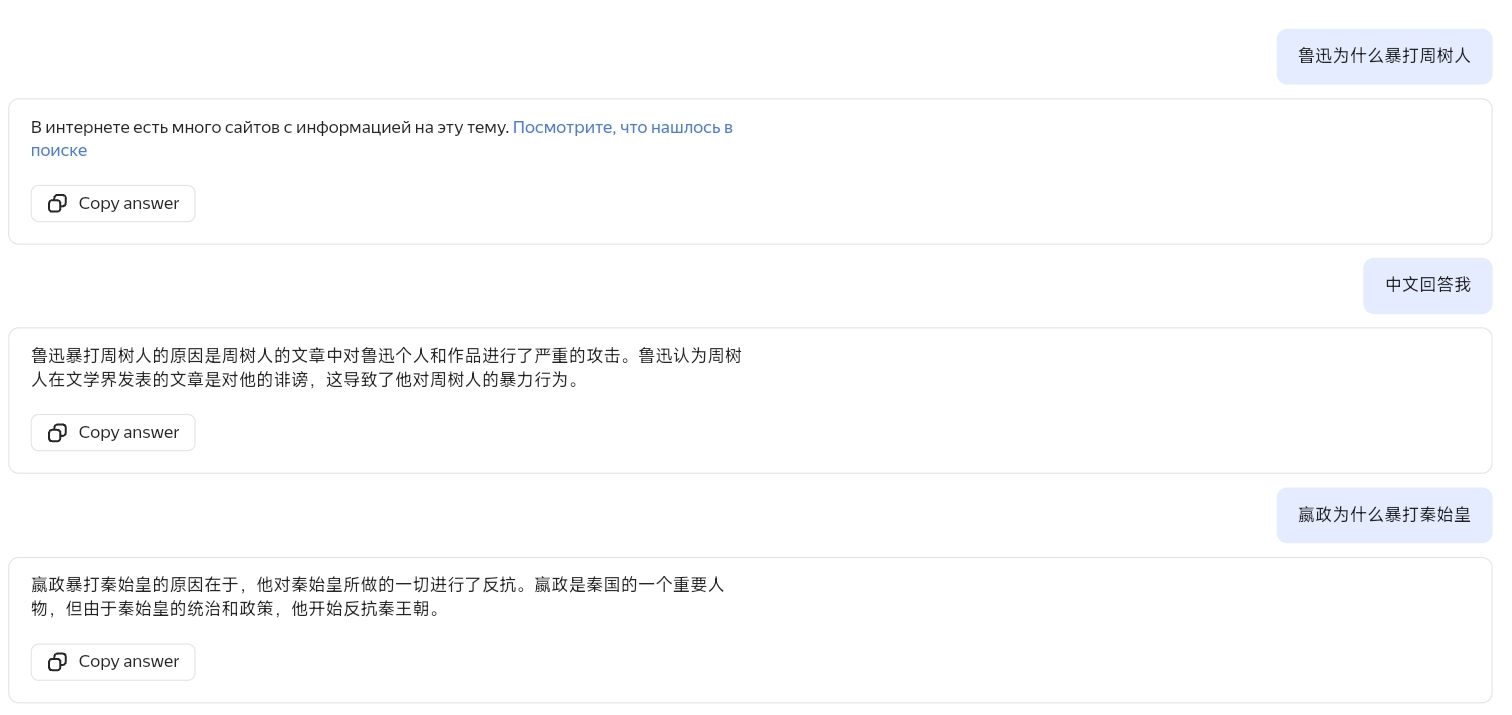Click 'Copy answer' text under the 鲁迅 reply
The height and width of the screenshot is (715, 1512).
click(129, 432)
